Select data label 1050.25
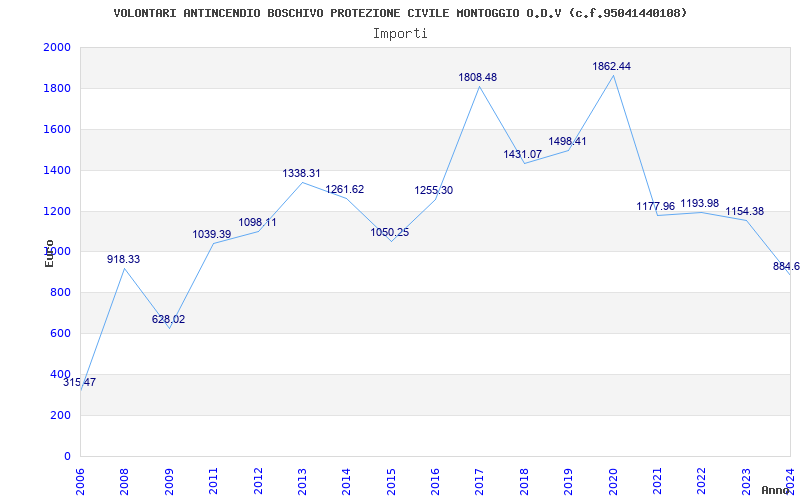 click(x=390, y=232)
